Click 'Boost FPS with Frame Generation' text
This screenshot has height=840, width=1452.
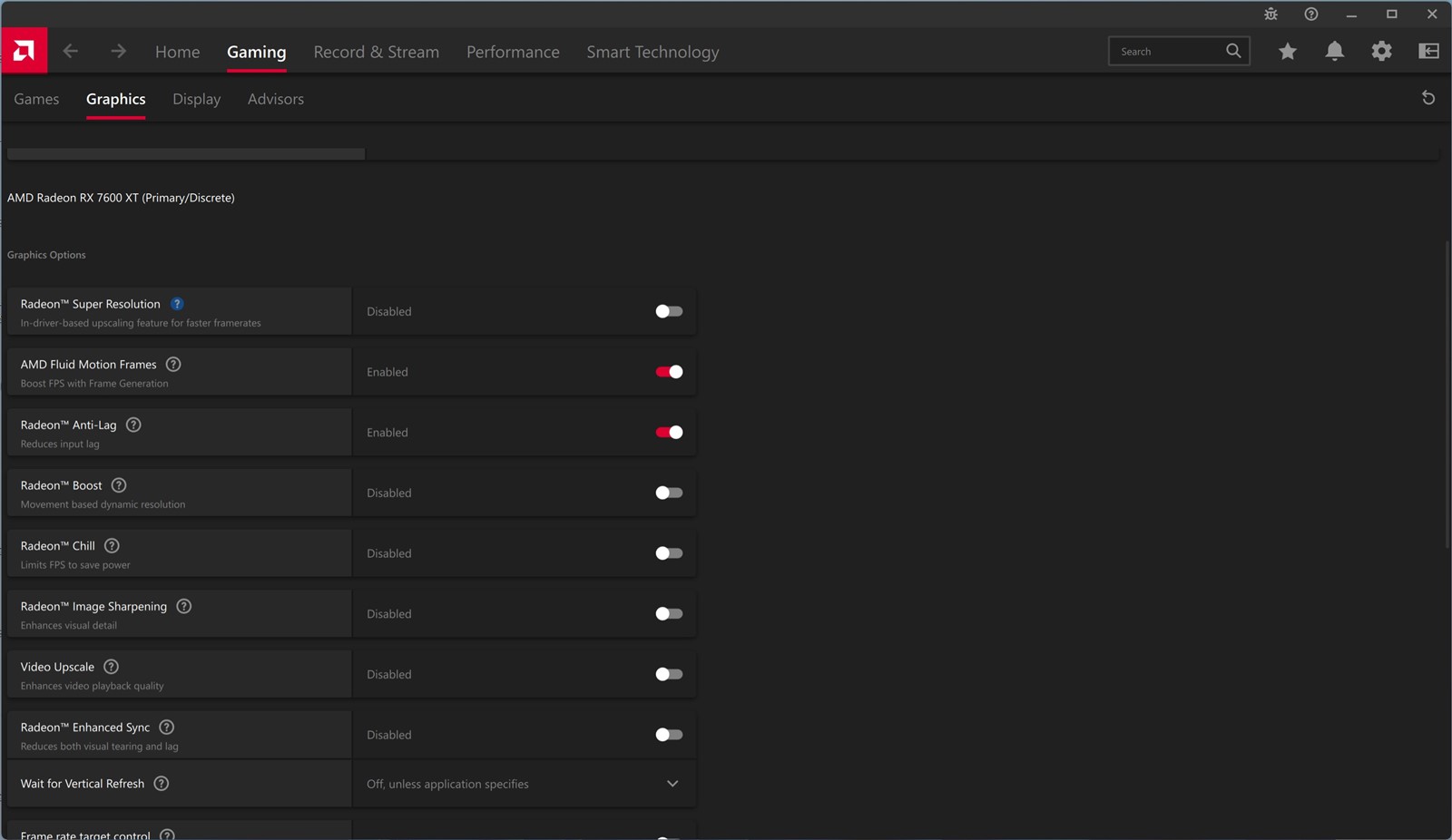(x=94, y=384)
